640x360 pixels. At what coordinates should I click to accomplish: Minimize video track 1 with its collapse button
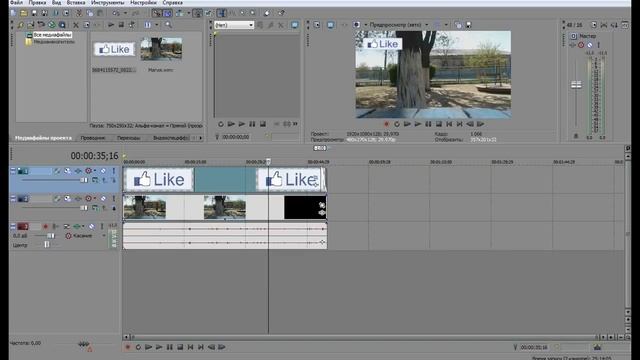[x=13, y=171]
